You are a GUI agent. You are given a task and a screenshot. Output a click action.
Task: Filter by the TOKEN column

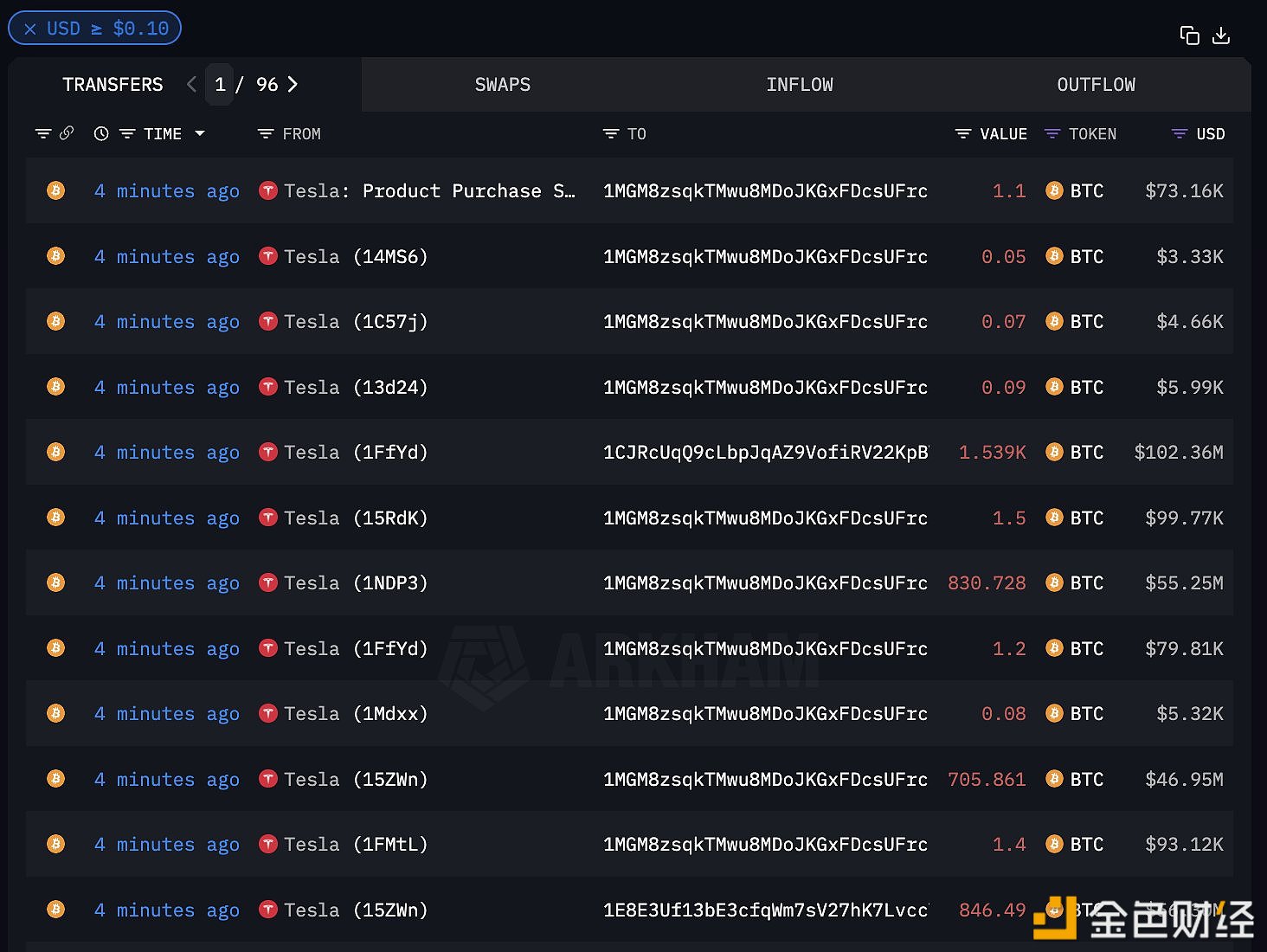(1052, 133)
